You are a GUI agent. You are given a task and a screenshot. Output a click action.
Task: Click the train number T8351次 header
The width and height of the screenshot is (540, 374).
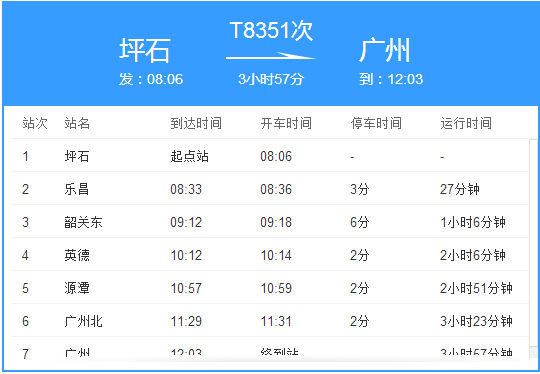(x=271, y=31)
